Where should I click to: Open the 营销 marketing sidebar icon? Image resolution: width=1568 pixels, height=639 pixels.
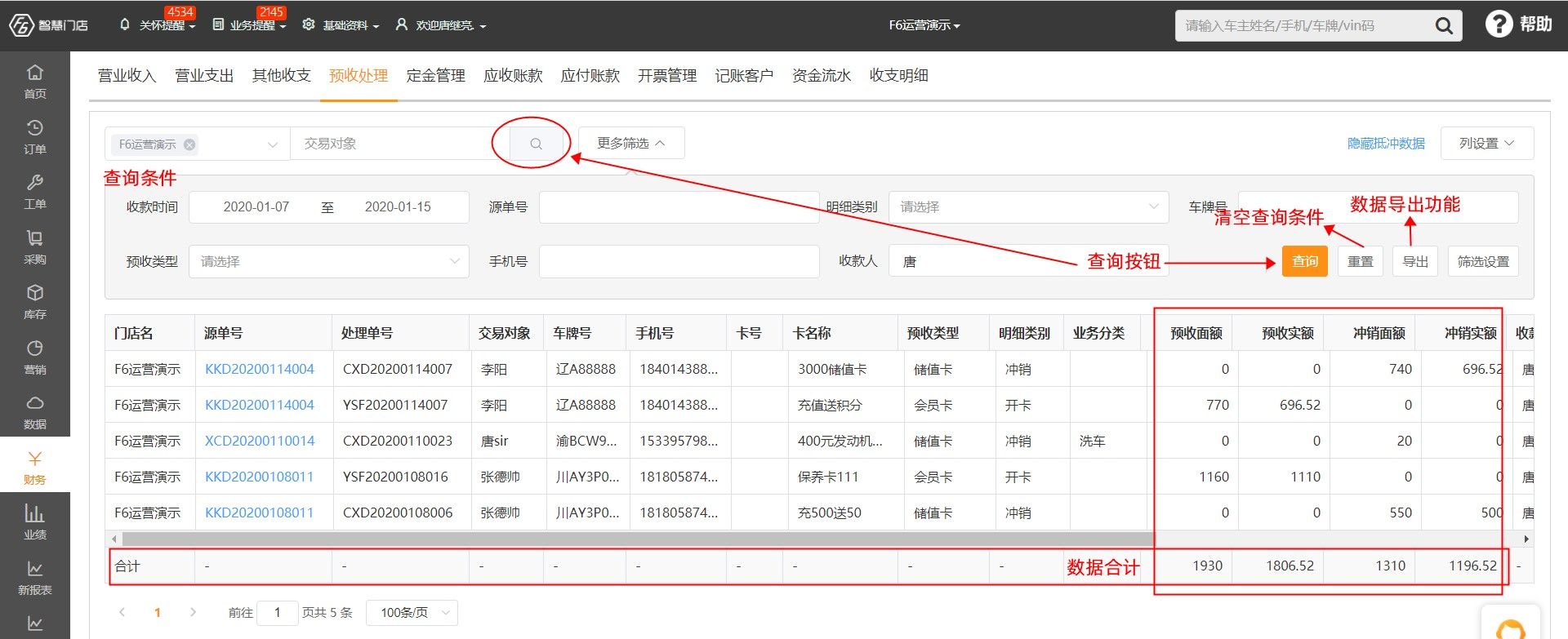(x=35, y=357)
